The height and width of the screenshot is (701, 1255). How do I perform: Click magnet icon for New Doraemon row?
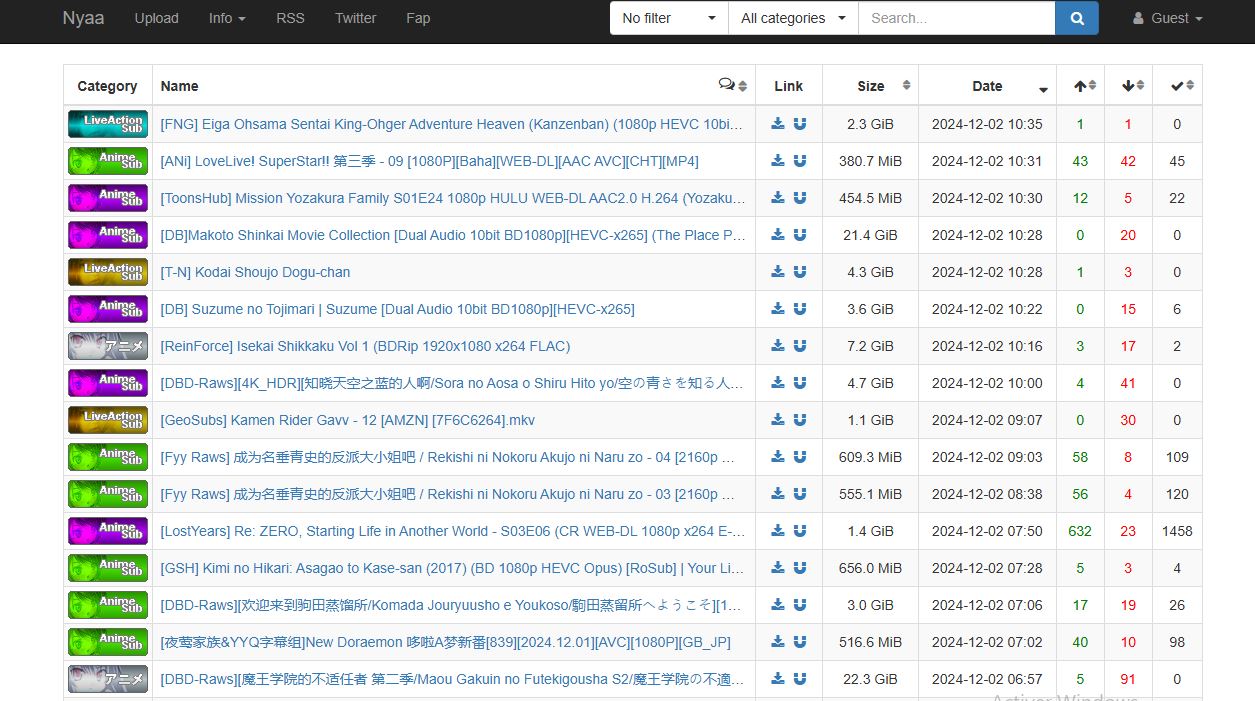pos(800,642)
